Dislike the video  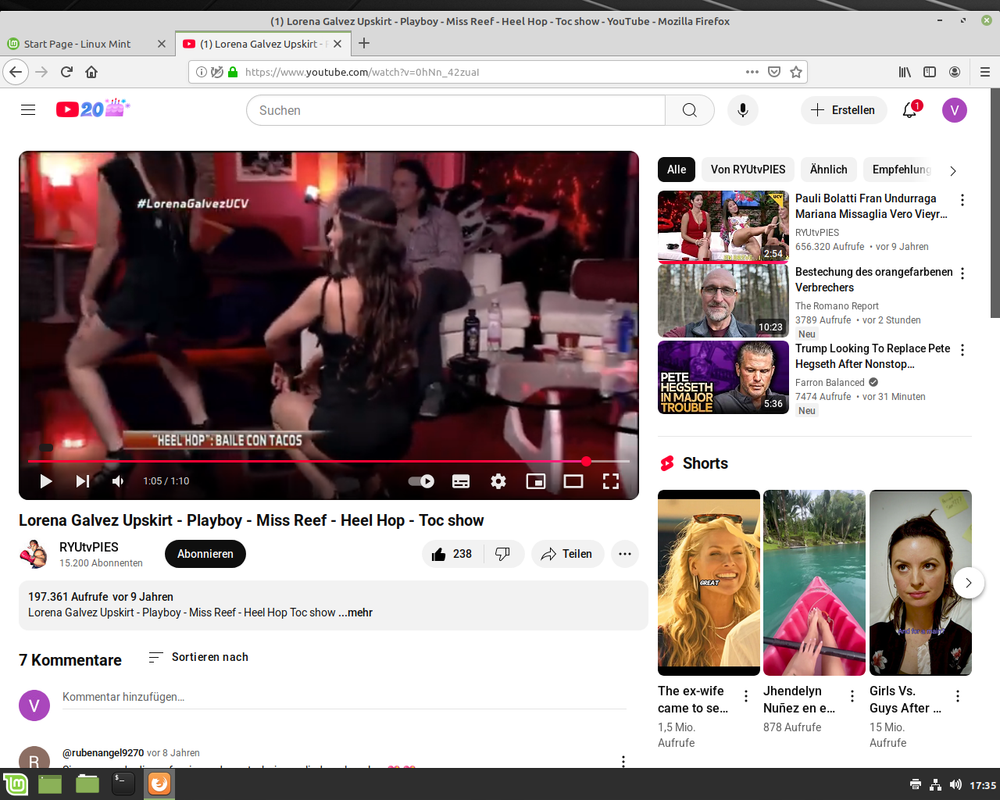[503, 554]
